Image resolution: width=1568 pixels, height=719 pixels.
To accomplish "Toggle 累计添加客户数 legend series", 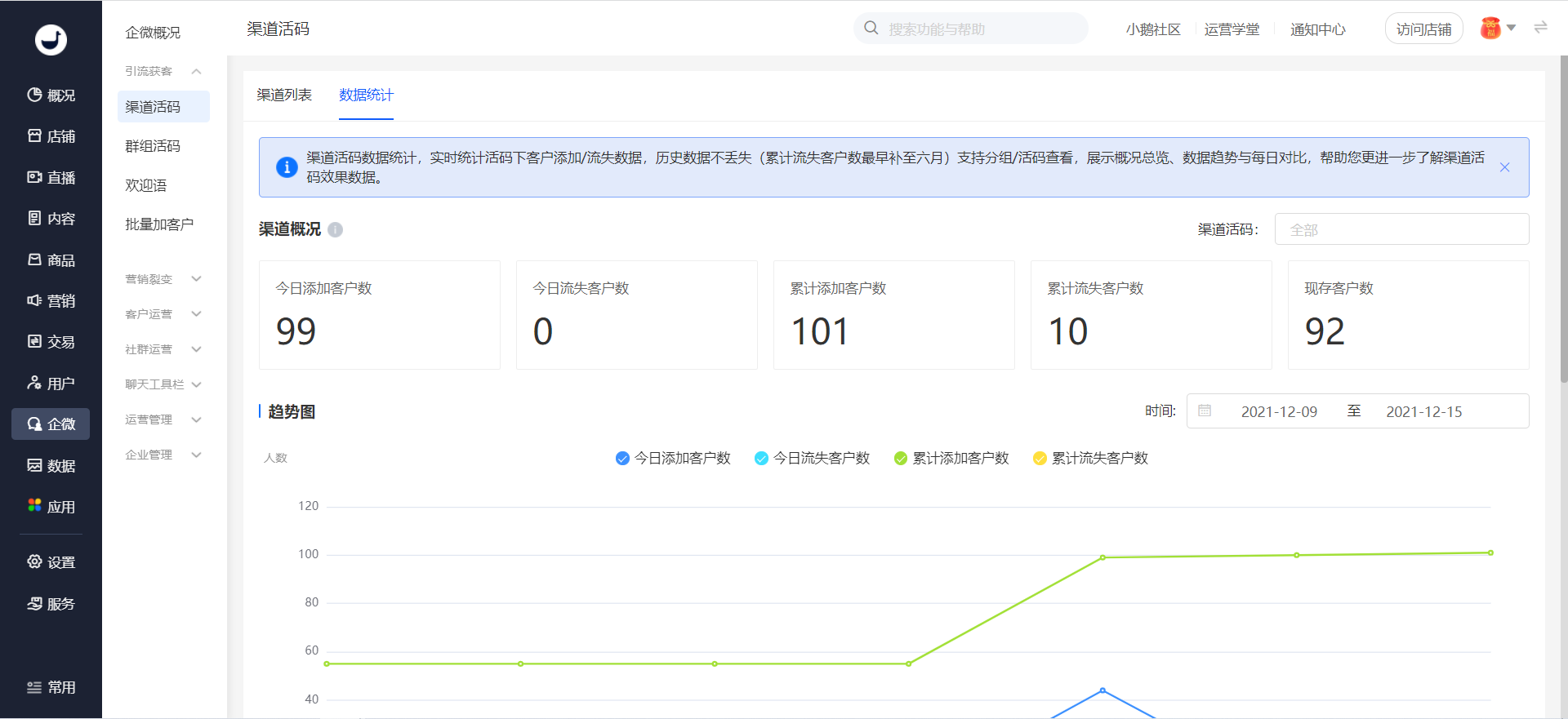I will click(951, 459).
